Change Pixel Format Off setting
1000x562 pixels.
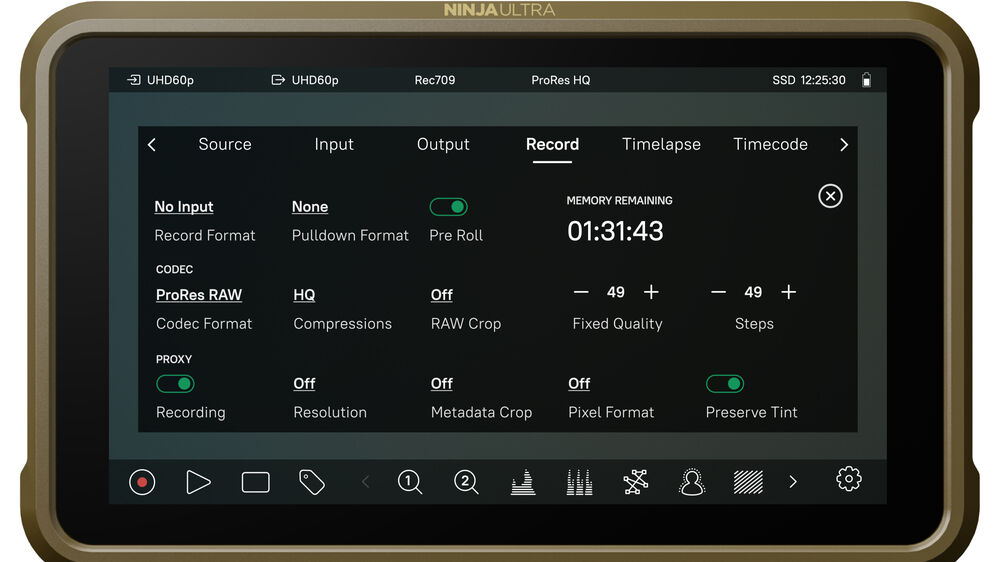[579, 383]
